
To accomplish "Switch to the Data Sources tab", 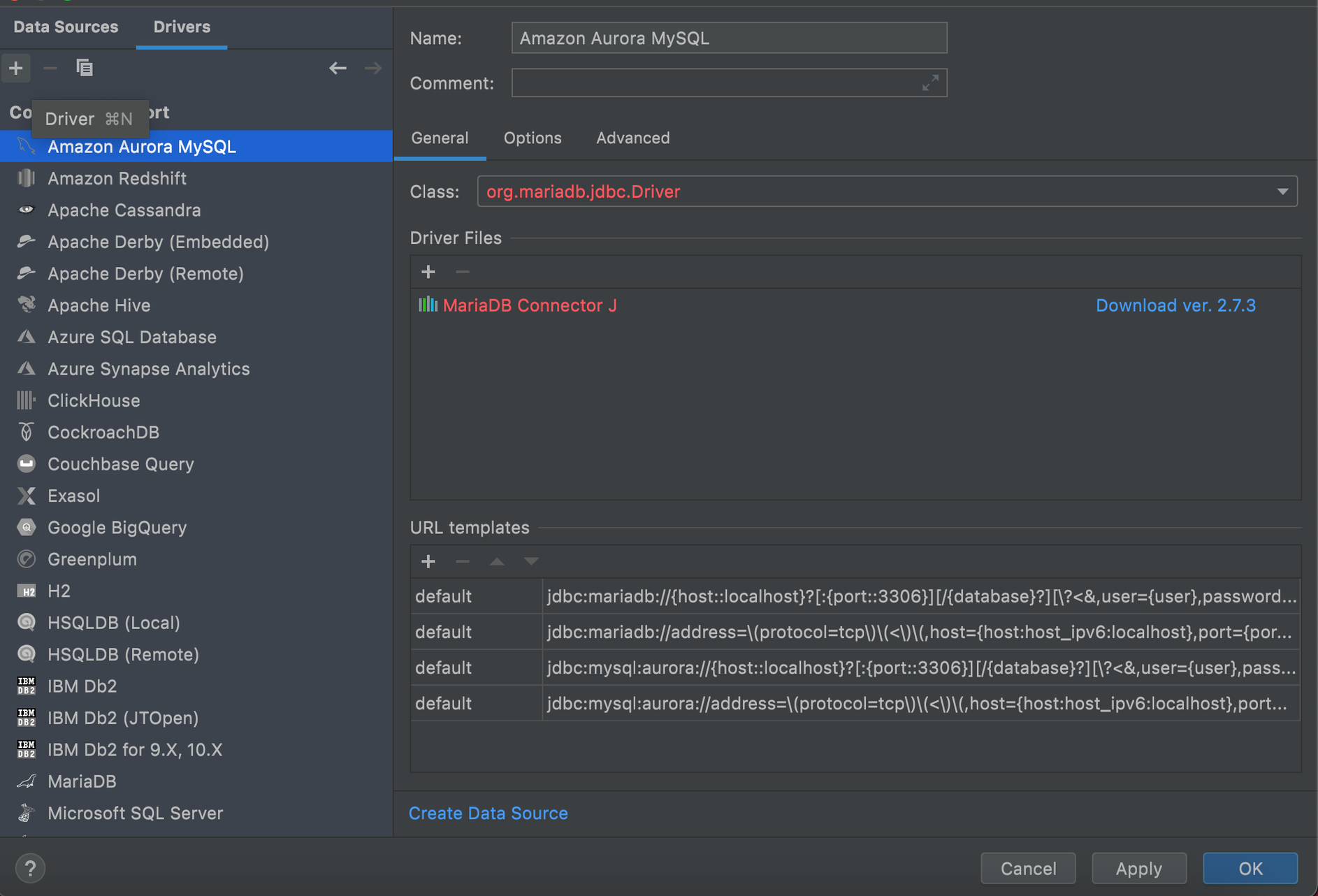I will 66,27.
